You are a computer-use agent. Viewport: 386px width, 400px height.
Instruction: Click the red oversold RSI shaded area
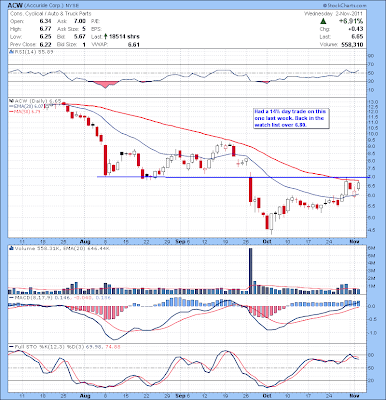pyautogui.click(x=105, y=84)
